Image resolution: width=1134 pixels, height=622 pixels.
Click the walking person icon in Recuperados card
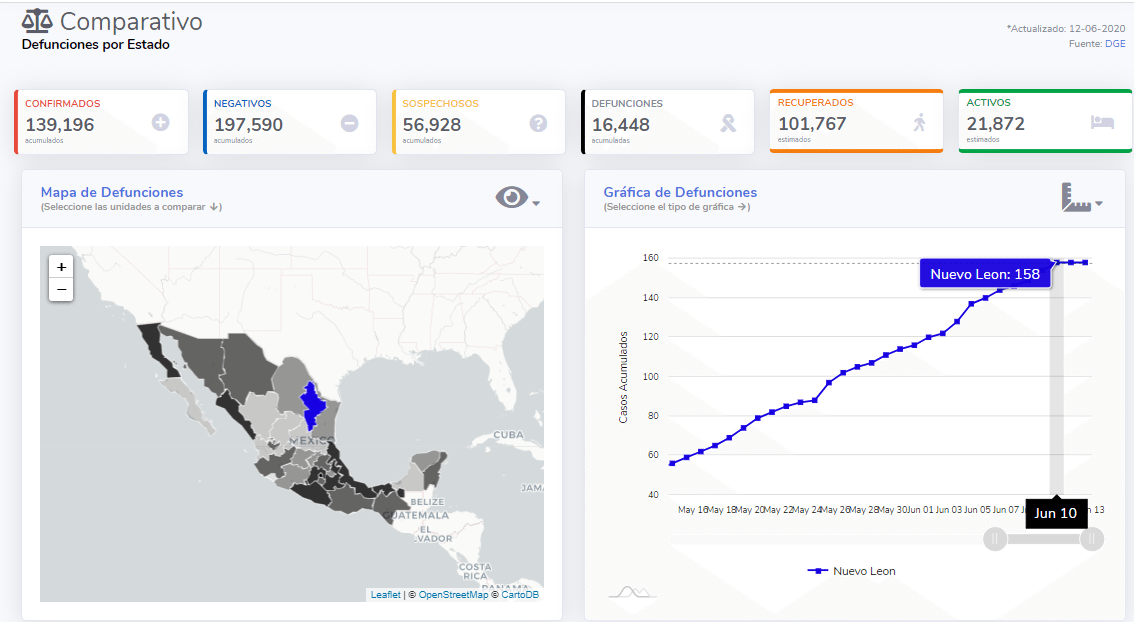[x=919, y=122]
